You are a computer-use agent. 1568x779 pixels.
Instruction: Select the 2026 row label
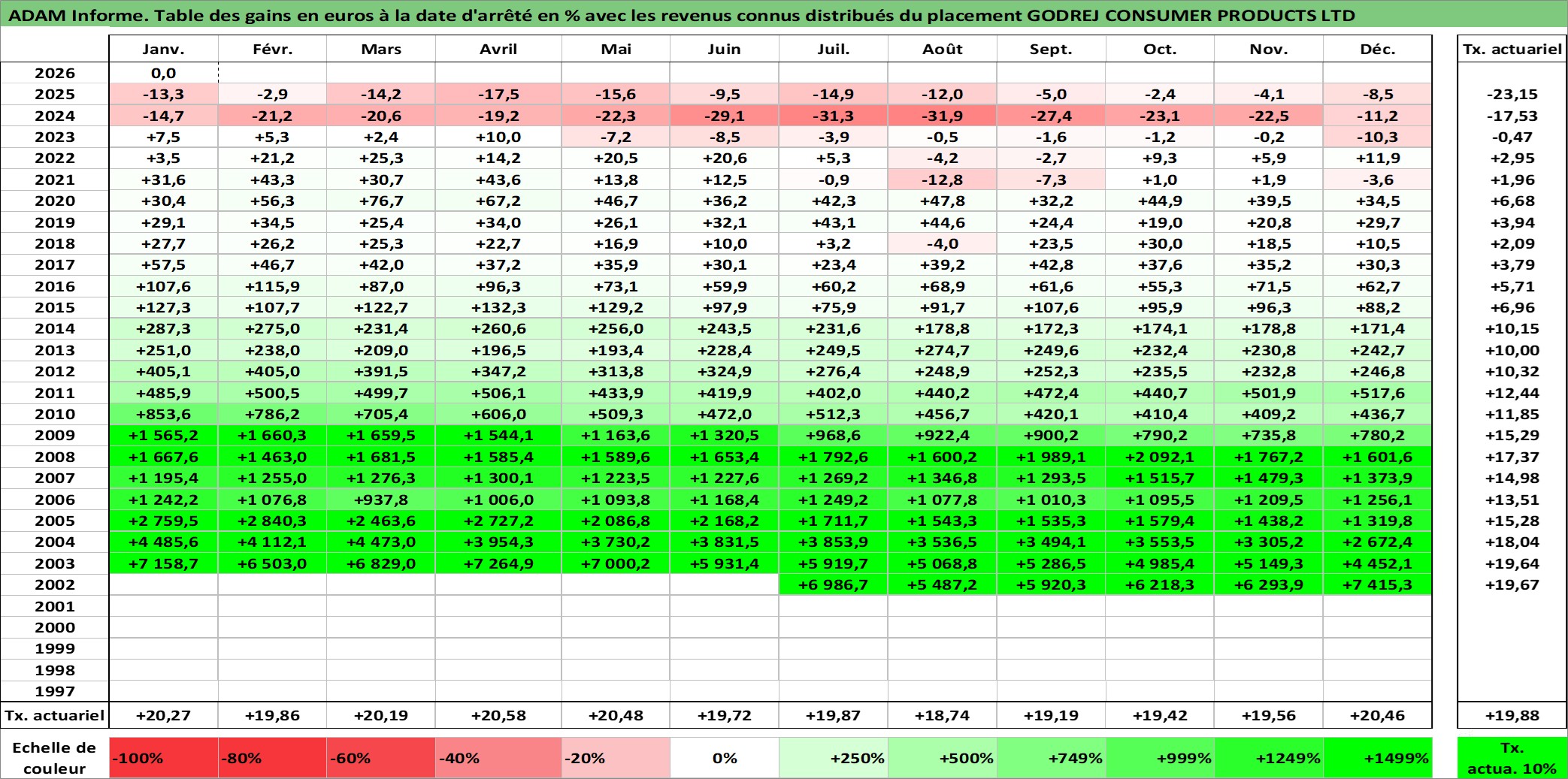click(x=55, y=73)
